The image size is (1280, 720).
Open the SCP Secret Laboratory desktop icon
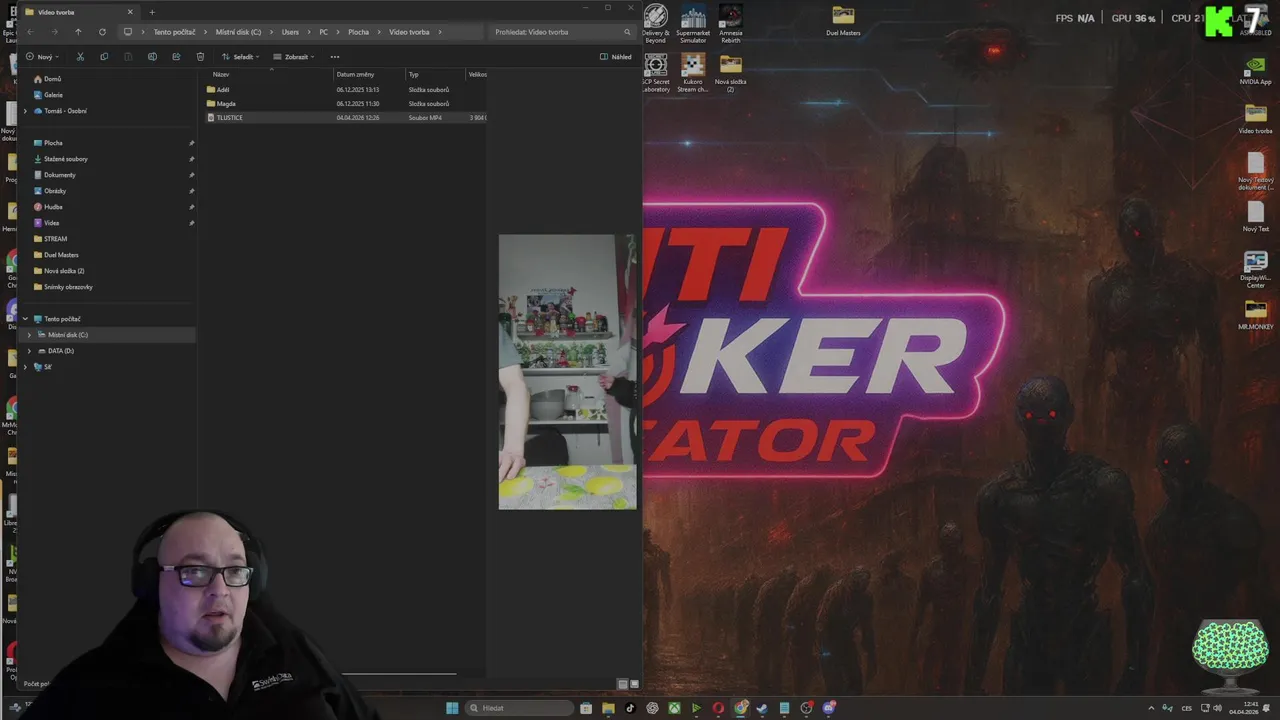656,74
